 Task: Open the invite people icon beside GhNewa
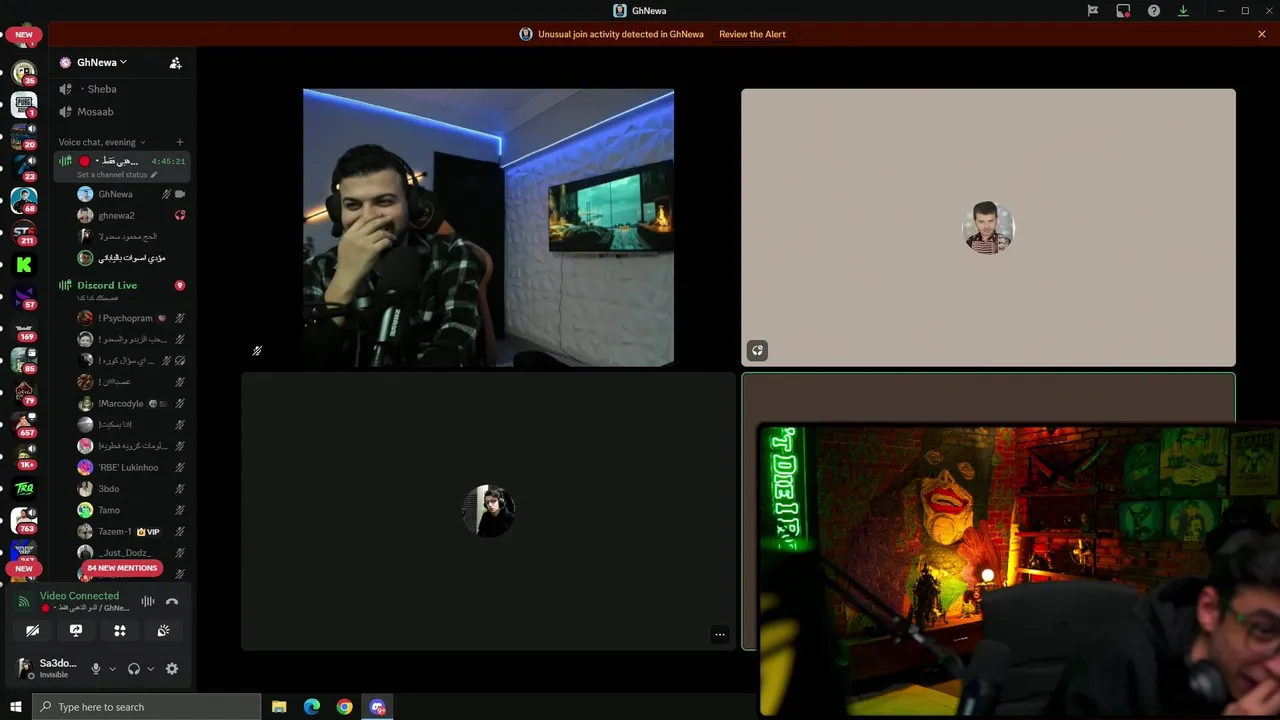(176, 62)
